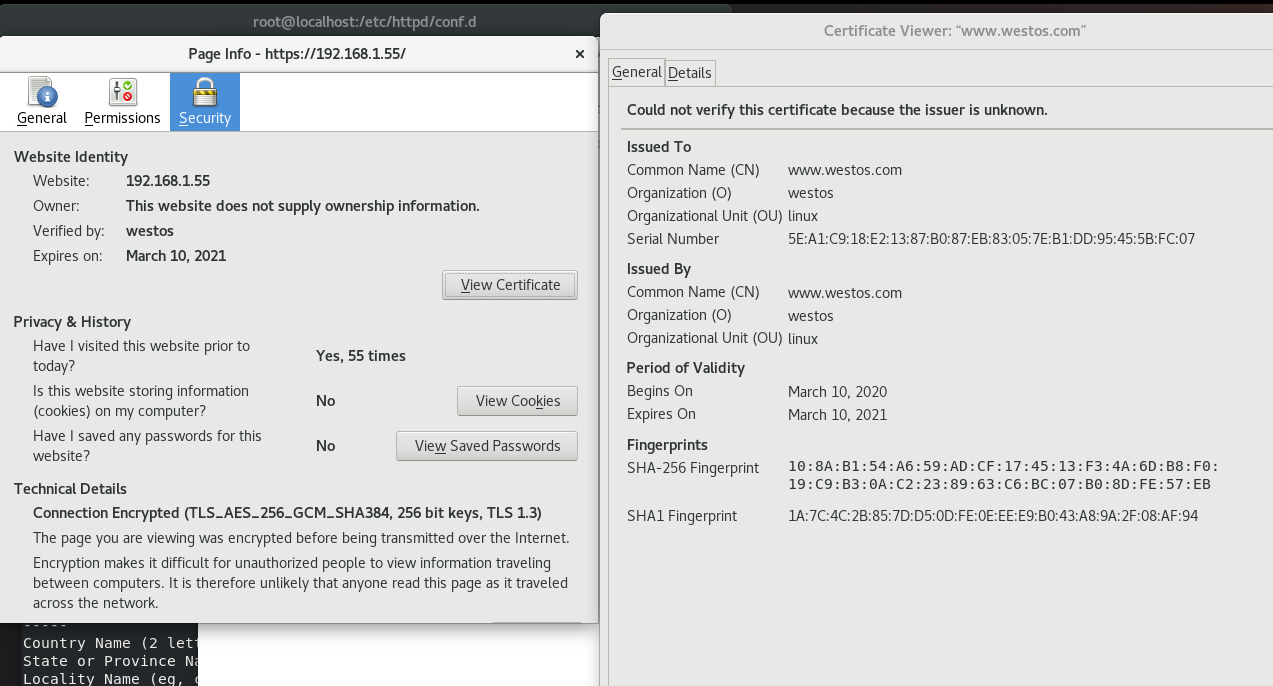Click the page encrypted before transmission sentence
The height and width of the screenshot is (686, 1273).
[x=301, y=538]
